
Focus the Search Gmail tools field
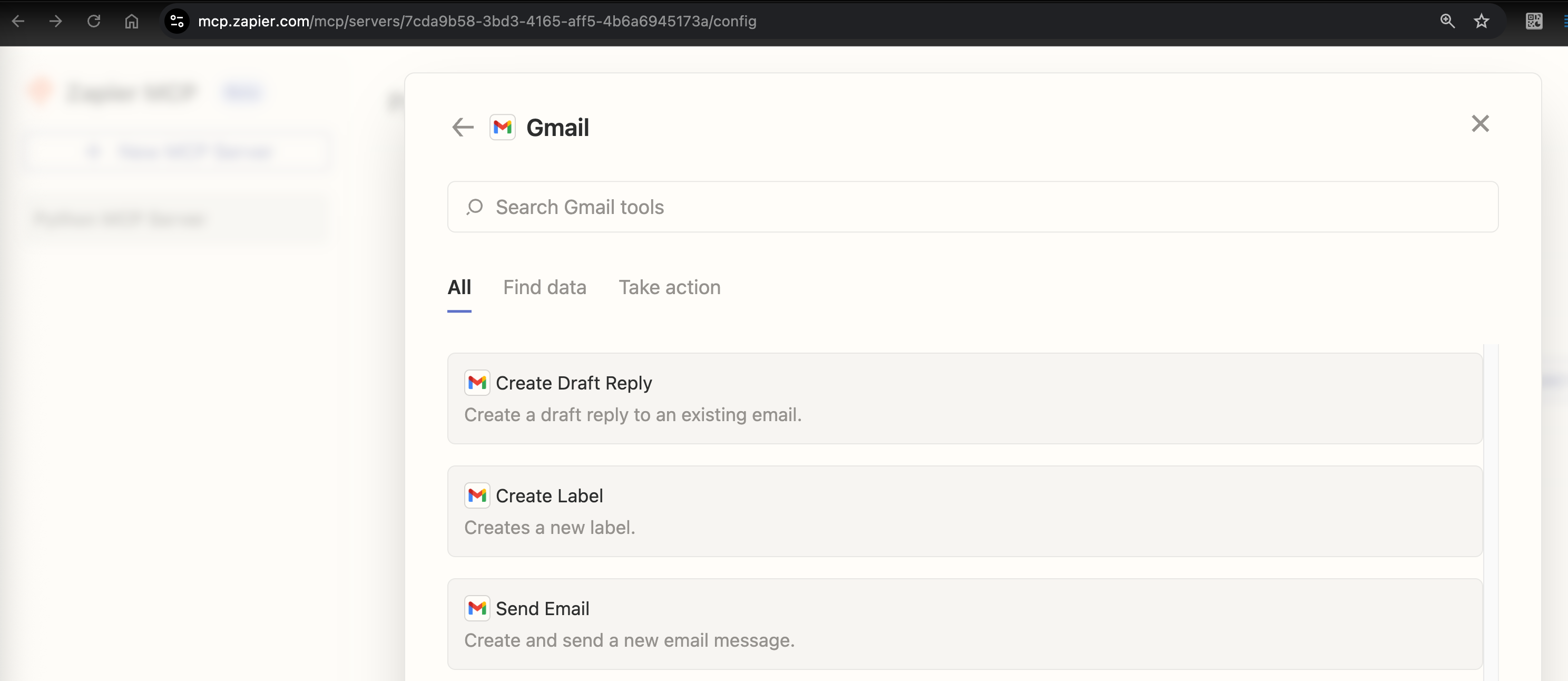(973, 207)
